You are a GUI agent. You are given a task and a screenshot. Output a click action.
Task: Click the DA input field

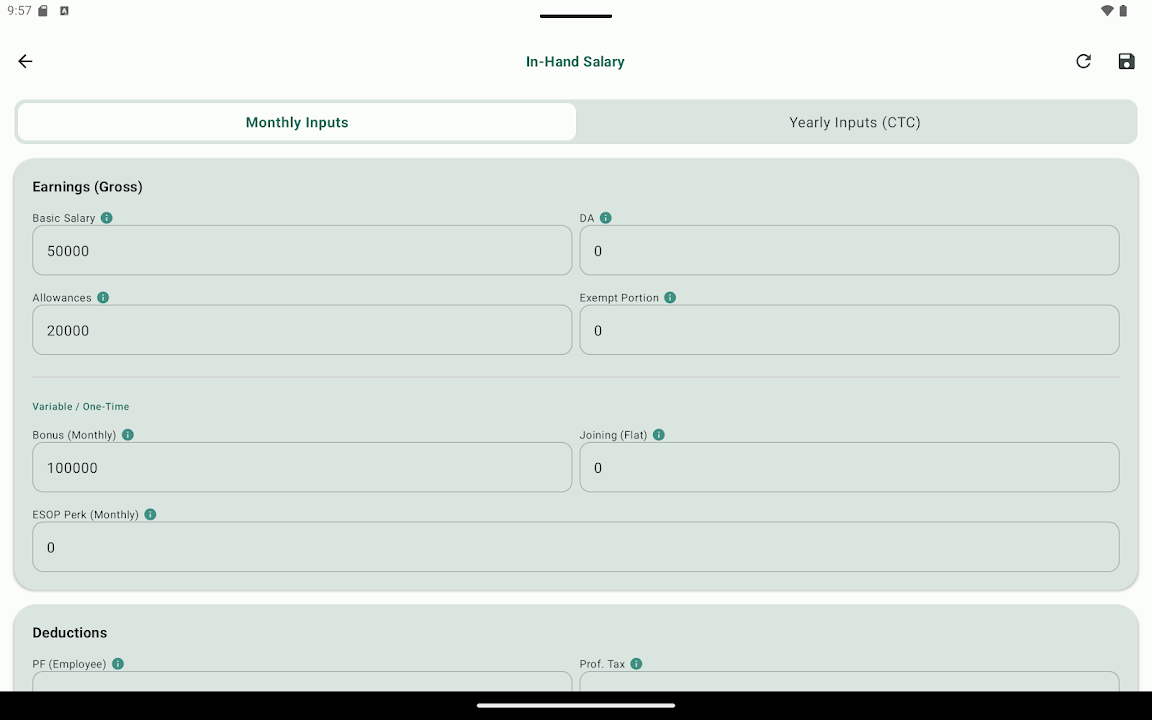tap(849, 250)
